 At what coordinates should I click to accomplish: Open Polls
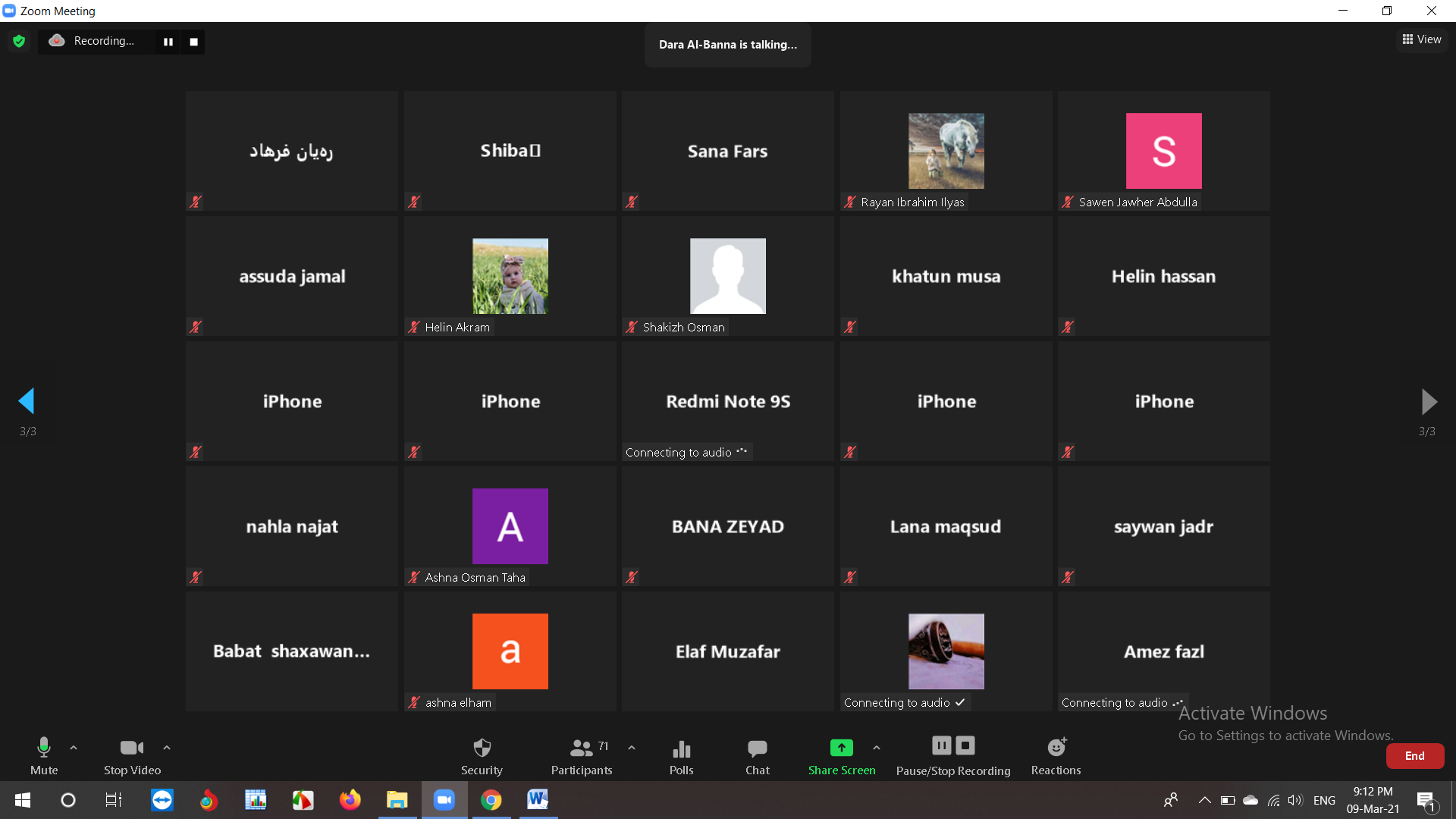[681, 756]
